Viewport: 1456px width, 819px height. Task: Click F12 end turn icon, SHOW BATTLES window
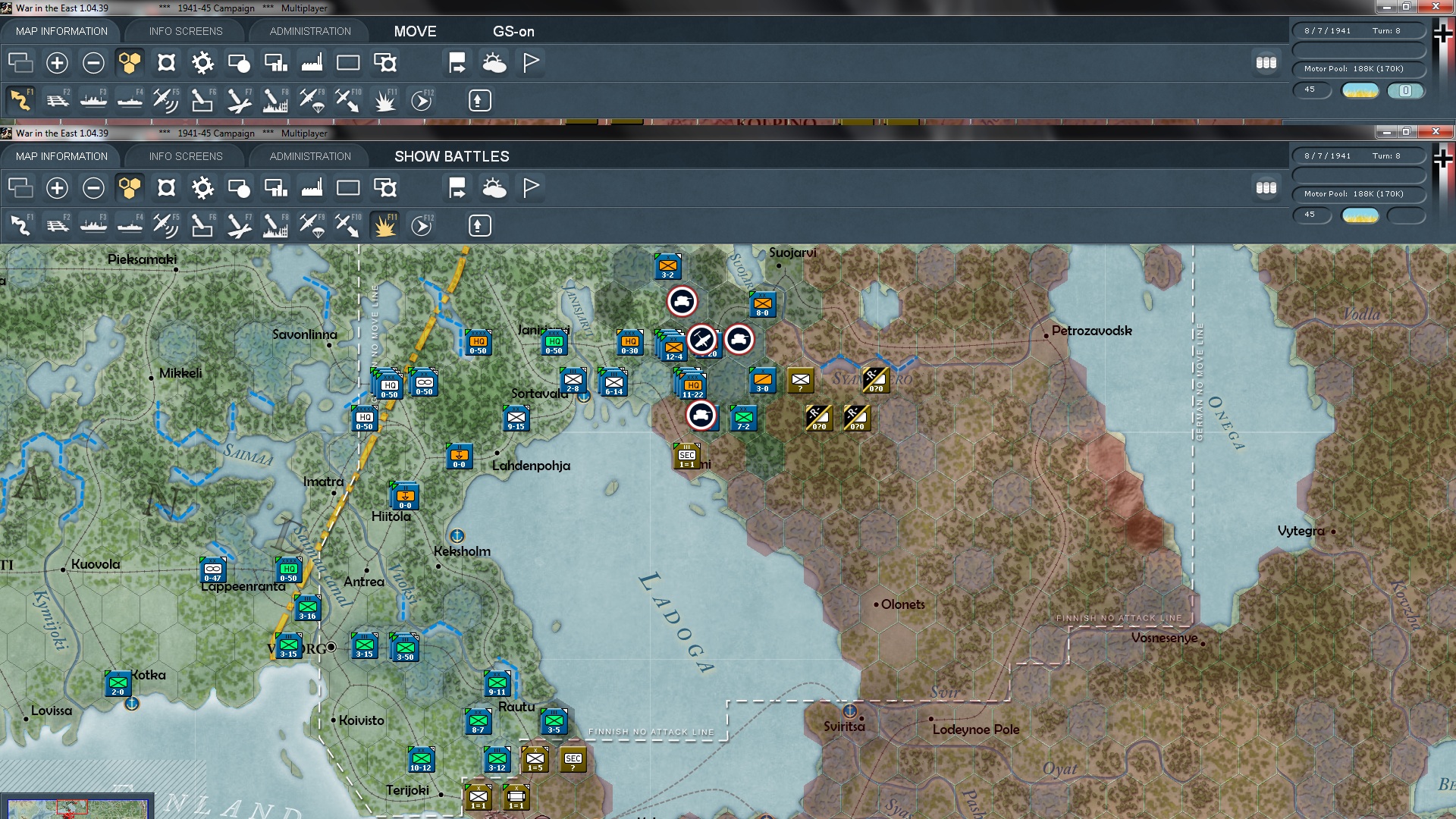tap(422, 225)
